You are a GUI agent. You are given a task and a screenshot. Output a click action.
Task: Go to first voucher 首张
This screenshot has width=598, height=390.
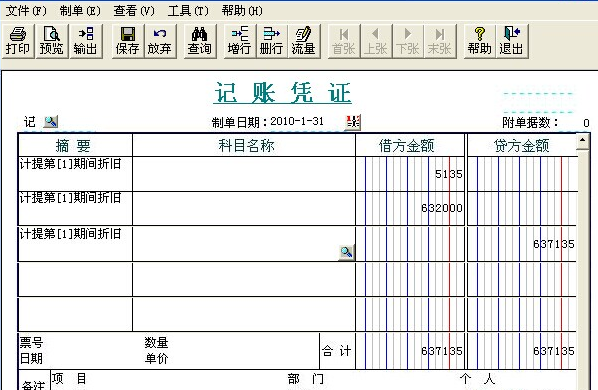pyautogui.click(x=344, y=41)
